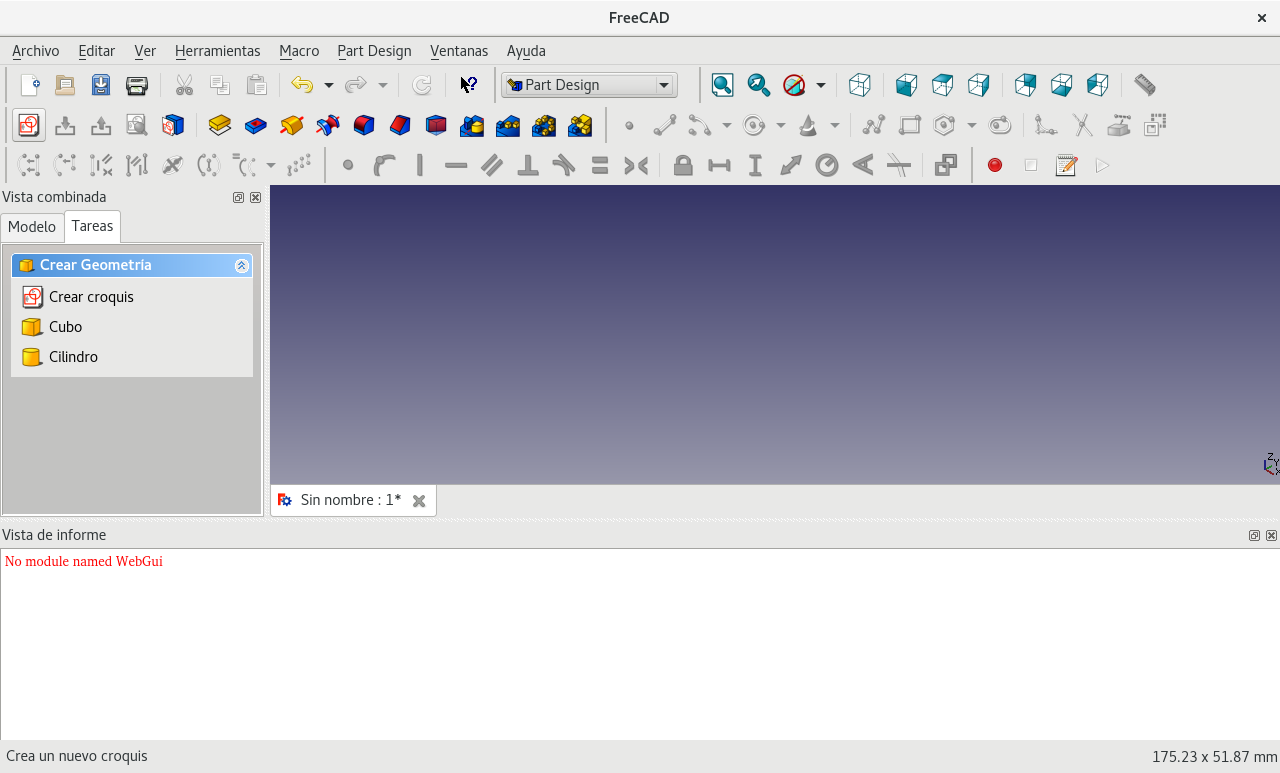The height and width of the screenshot is (773, 1280).
Task: Pick the sketcher rectangle tool
Action: [910, 125]
